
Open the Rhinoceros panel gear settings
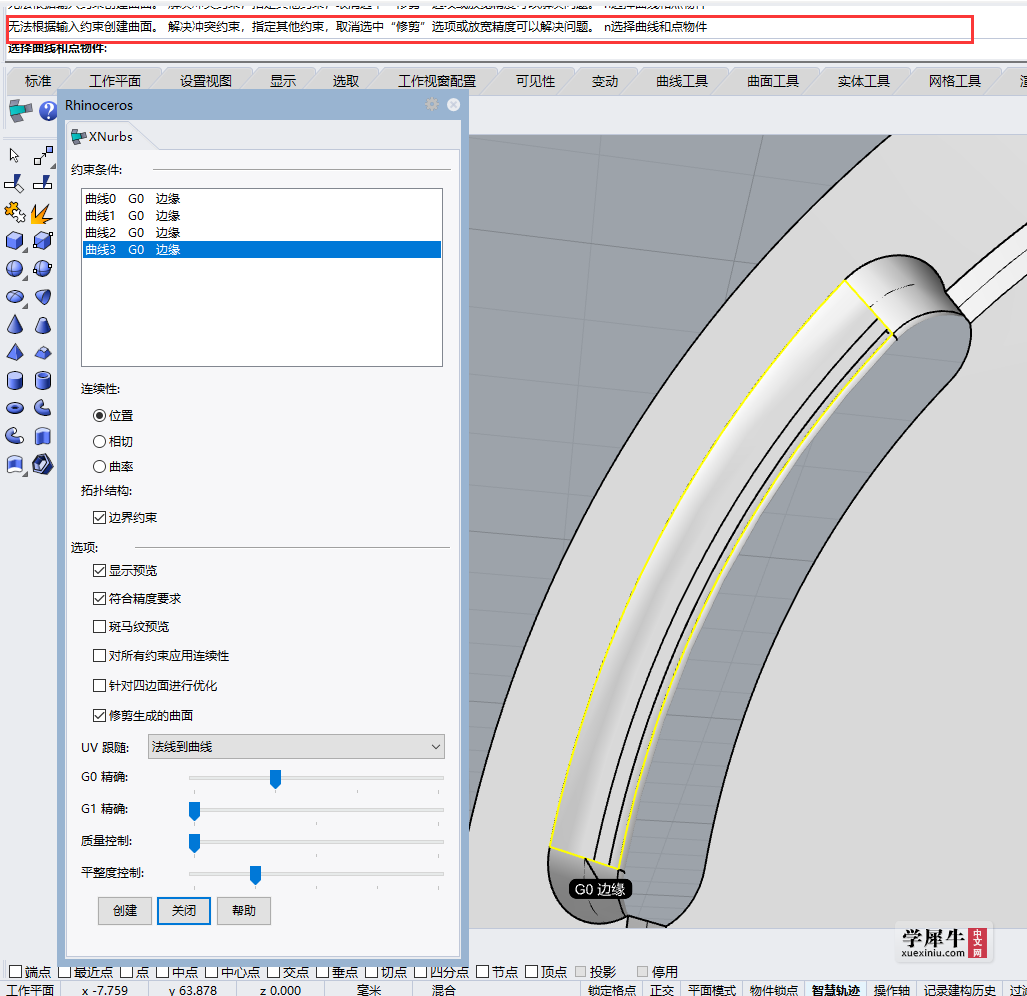pyautogui.click(x=432, y=105)
